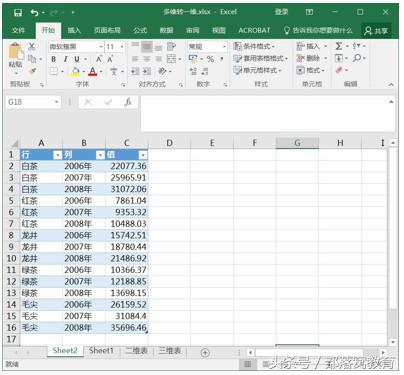This screenshot has height=375, width=404.
Task: Open the Fill down tool
Action: point(339,58)
